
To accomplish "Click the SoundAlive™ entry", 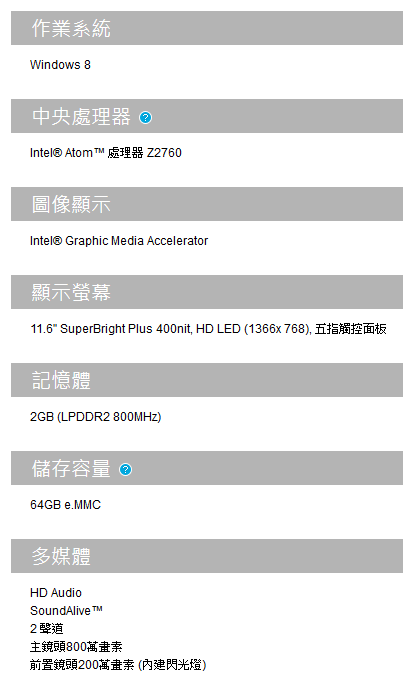I will point(66,611).
